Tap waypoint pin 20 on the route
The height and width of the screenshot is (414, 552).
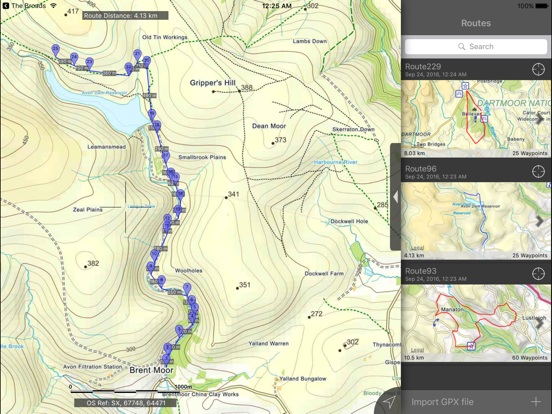click(147, 62)
